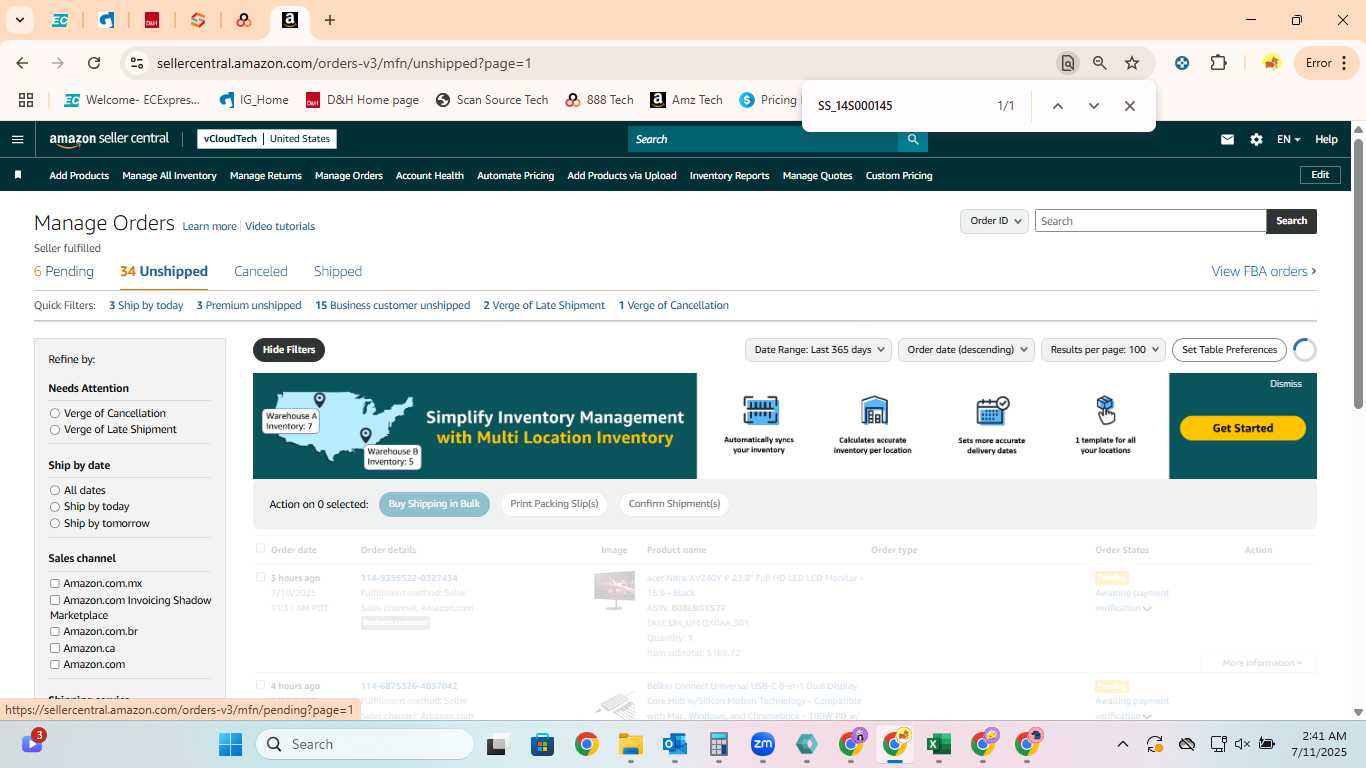Switch to the Shipped orders tab
Screen dimensions: 1366x768
click(x=338, y=271)
